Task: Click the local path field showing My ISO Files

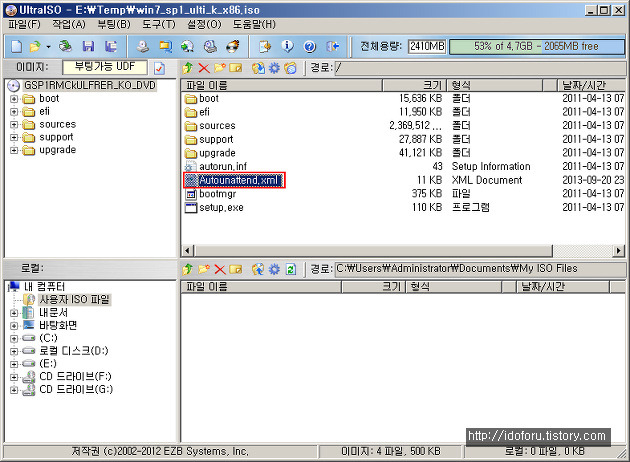Action: click(x=479, y=268)
